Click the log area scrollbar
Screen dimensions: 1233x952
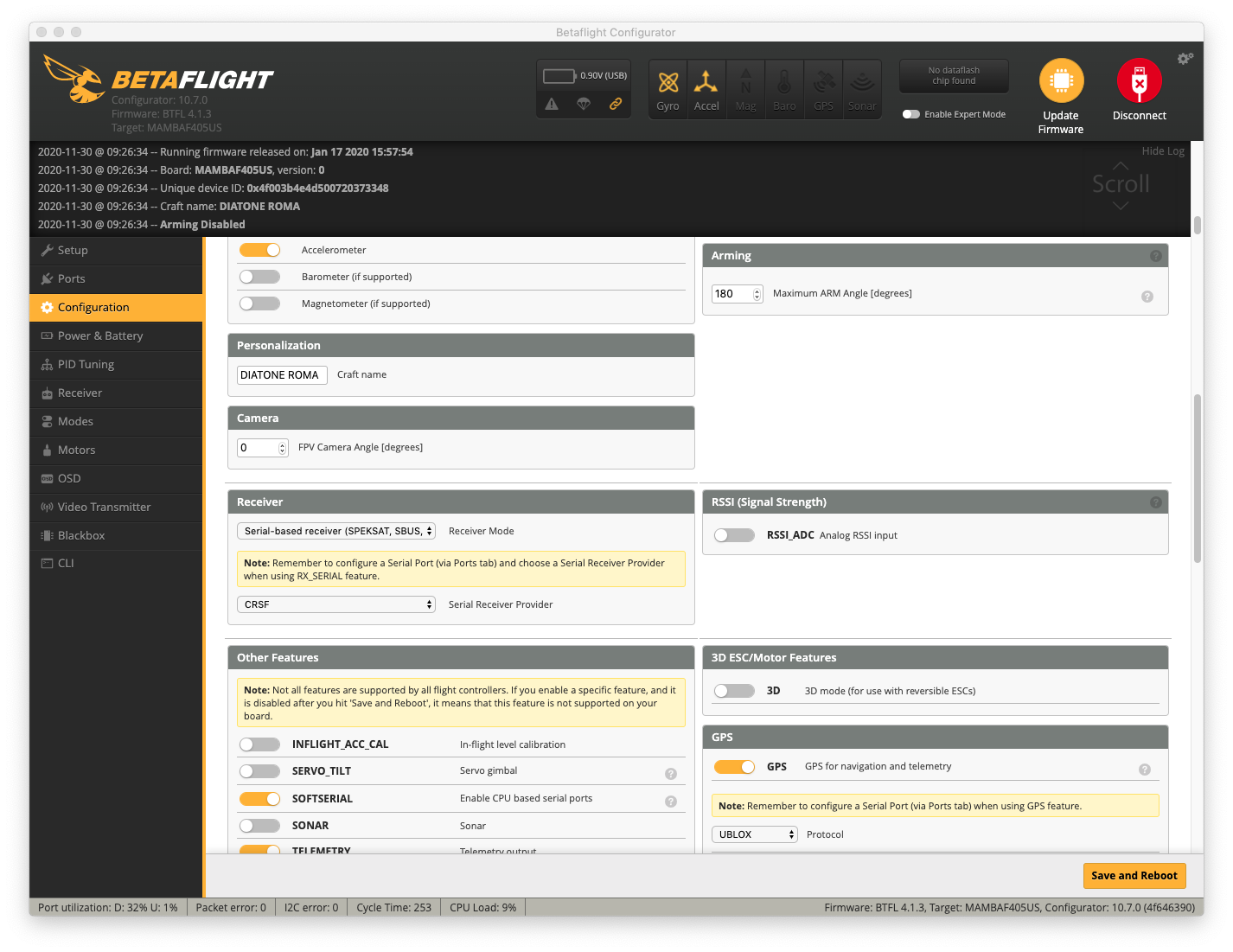[x=1198, y=225]
